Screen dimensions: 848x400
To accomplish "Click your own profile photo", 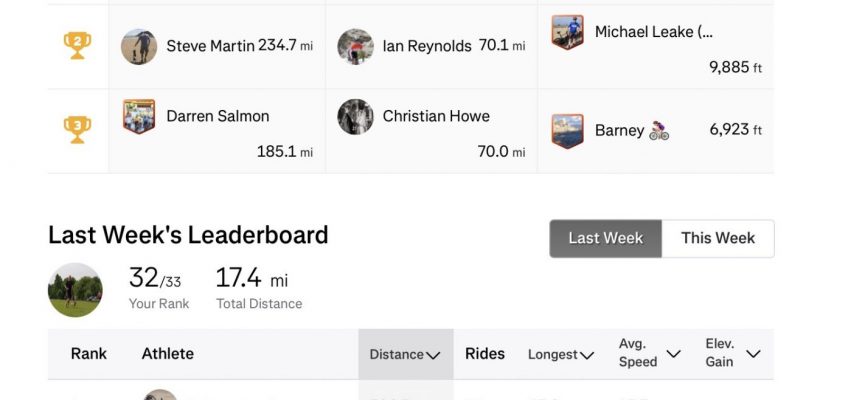I will coord(75,290).
